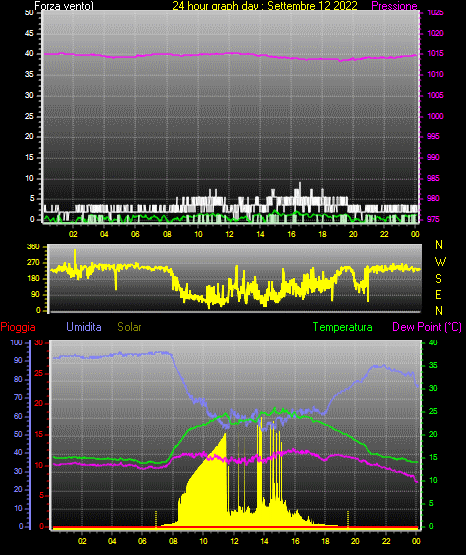
Task: Select the Temperatura legend label
Action: coord(342,327)
